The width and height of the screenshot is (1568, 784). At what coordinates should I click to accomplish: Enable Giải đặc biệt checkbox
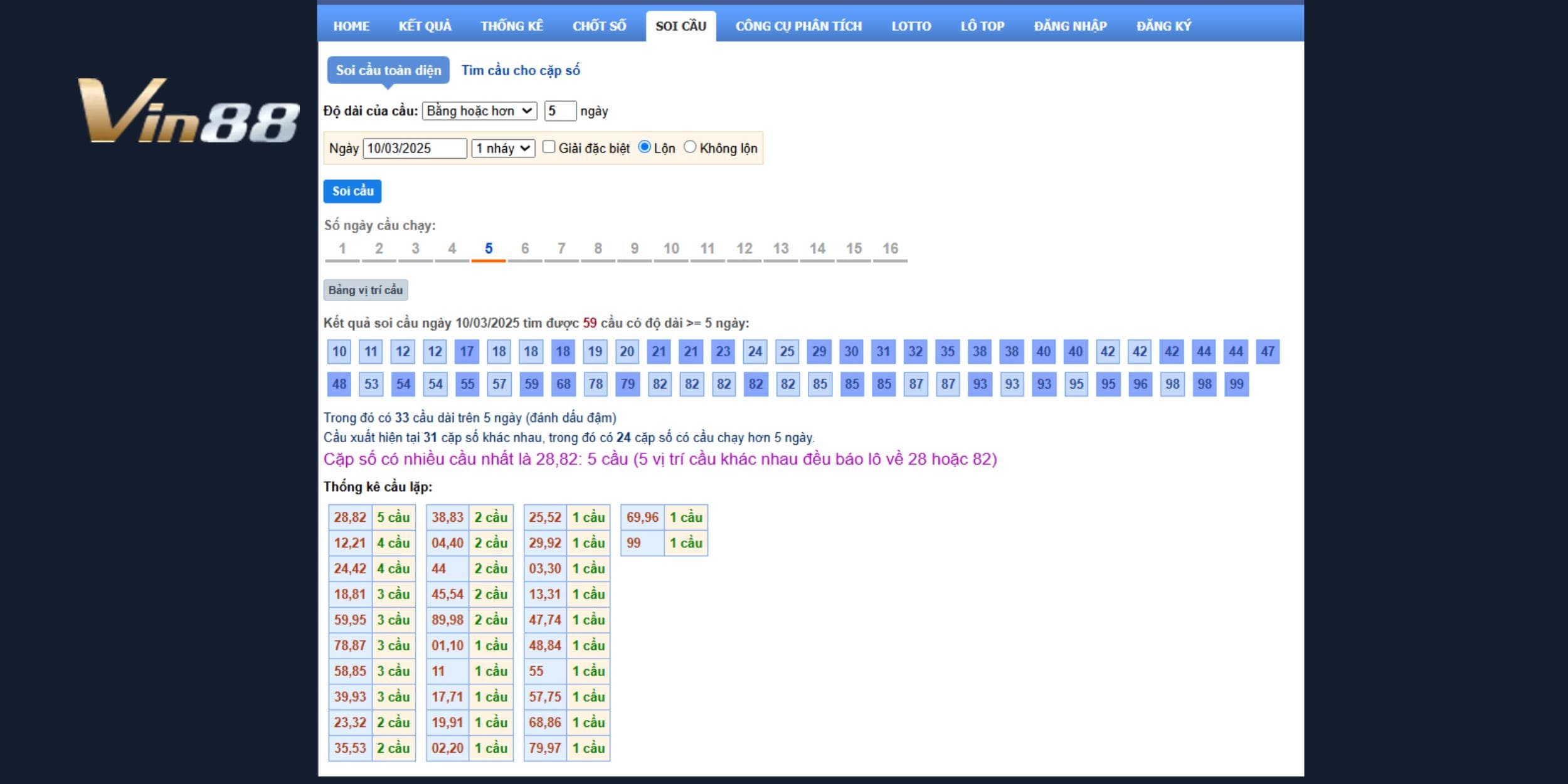point(549,147)
